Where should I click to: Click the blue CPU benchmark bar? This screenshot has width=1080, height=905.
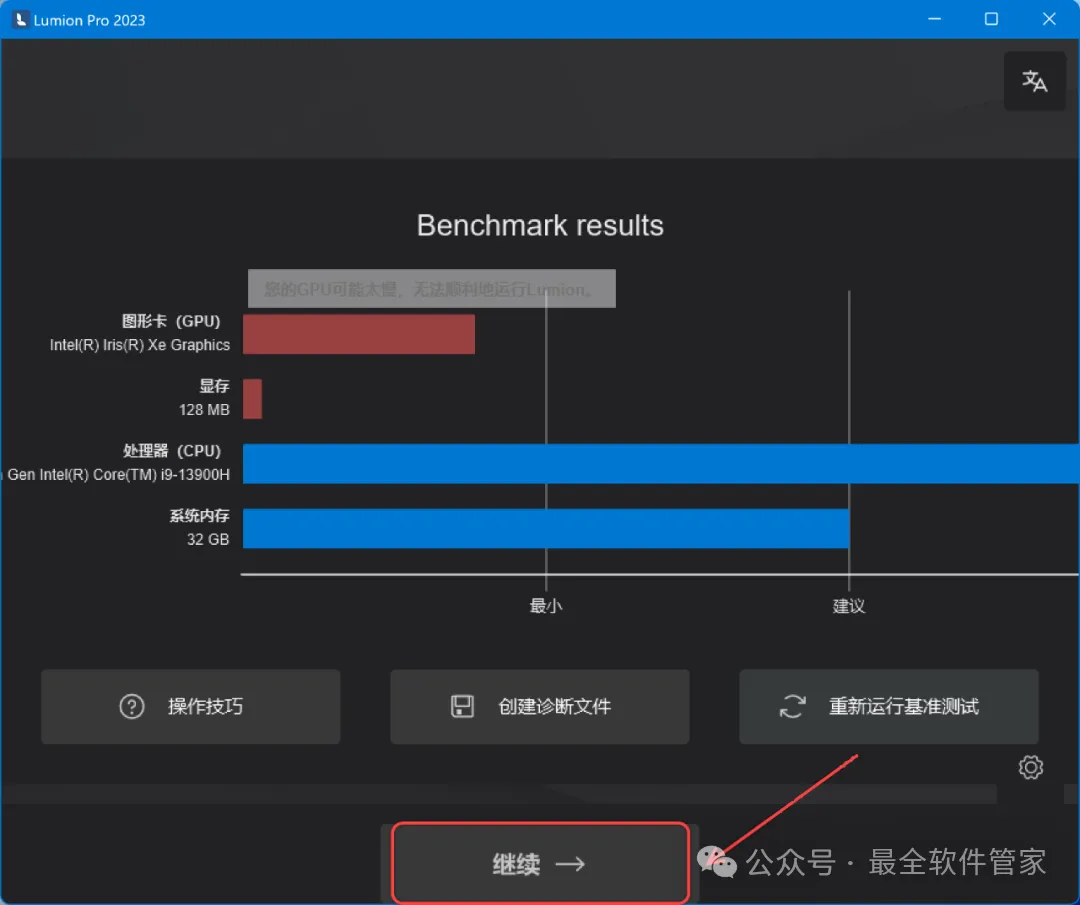tap(661, 464)
